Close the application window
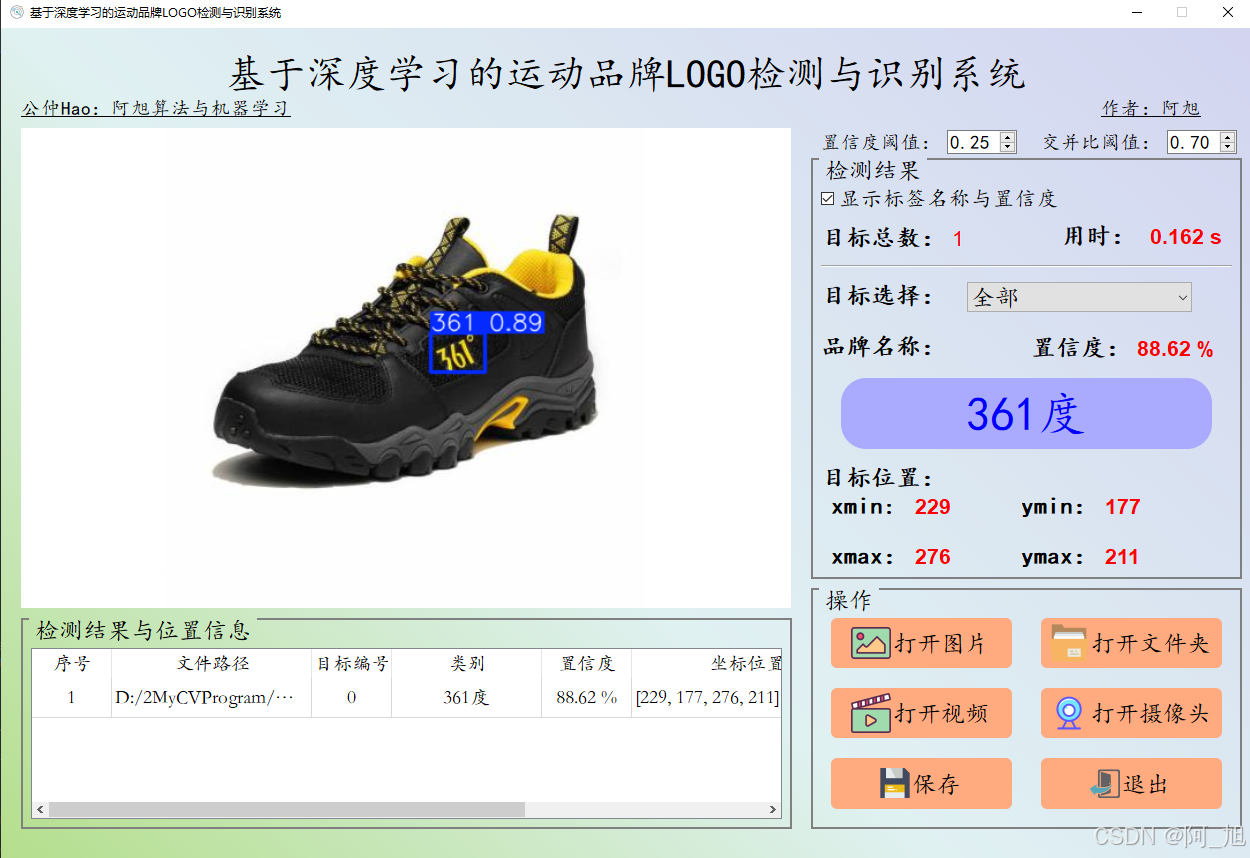The height and width of the screenshot is (858, 1250). (x=1227, y=13)
